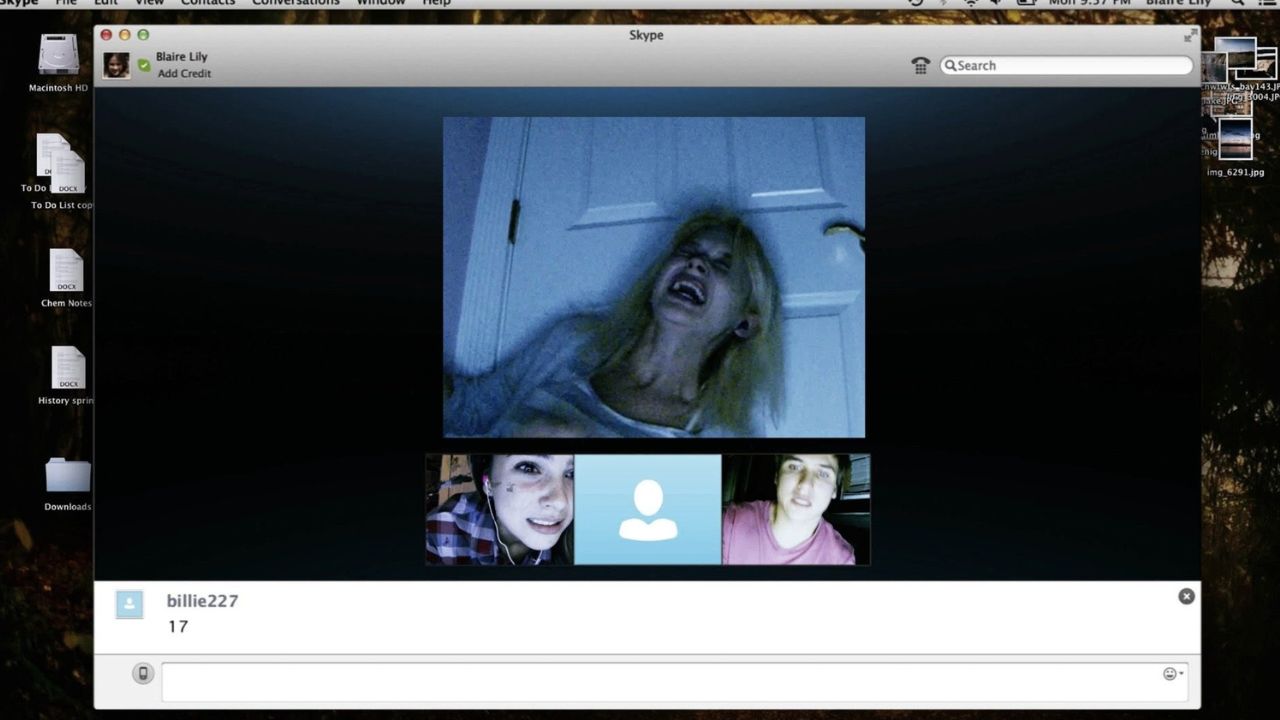Open the Macintosh HD drive icon
Viewport: 1280px width, 720px height.
[58, 56]
